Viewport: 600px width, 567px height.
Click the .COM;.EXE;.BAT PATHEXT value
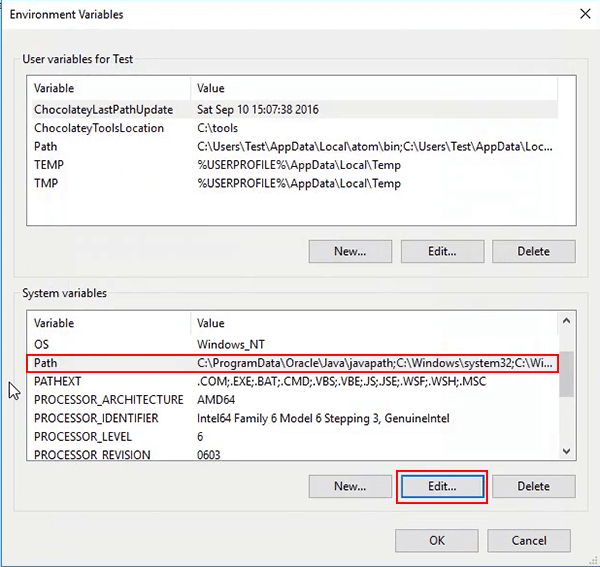341,381
